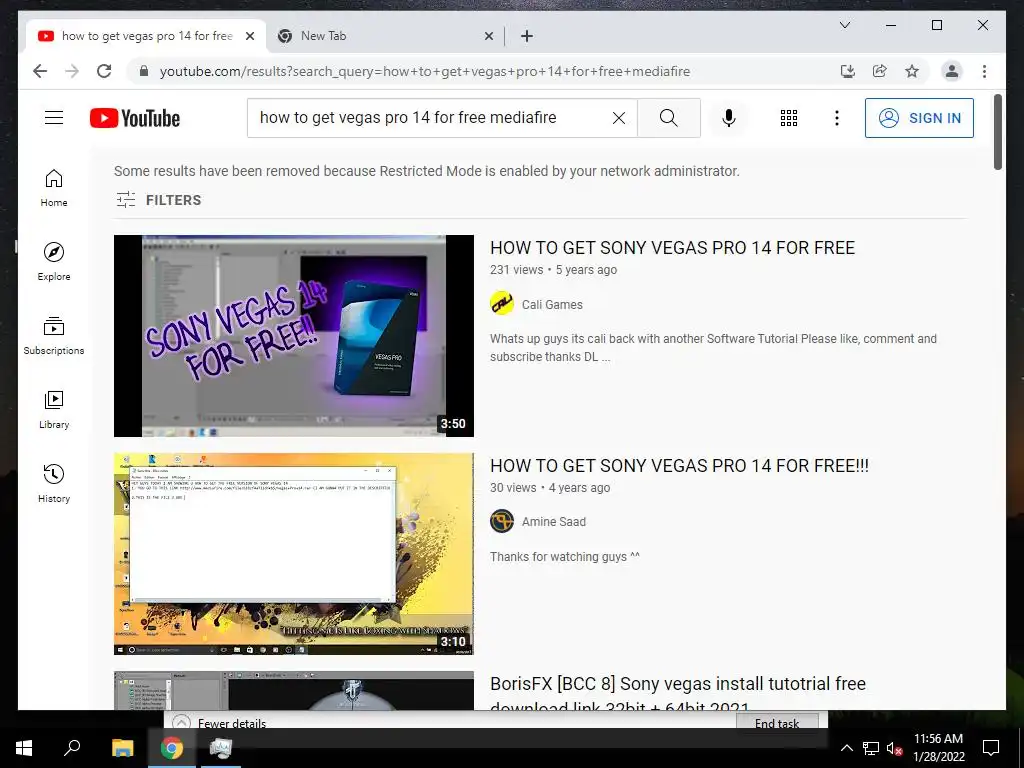
Task: Open File Explorer from taskbar
Action: click(x=122, y=748)
